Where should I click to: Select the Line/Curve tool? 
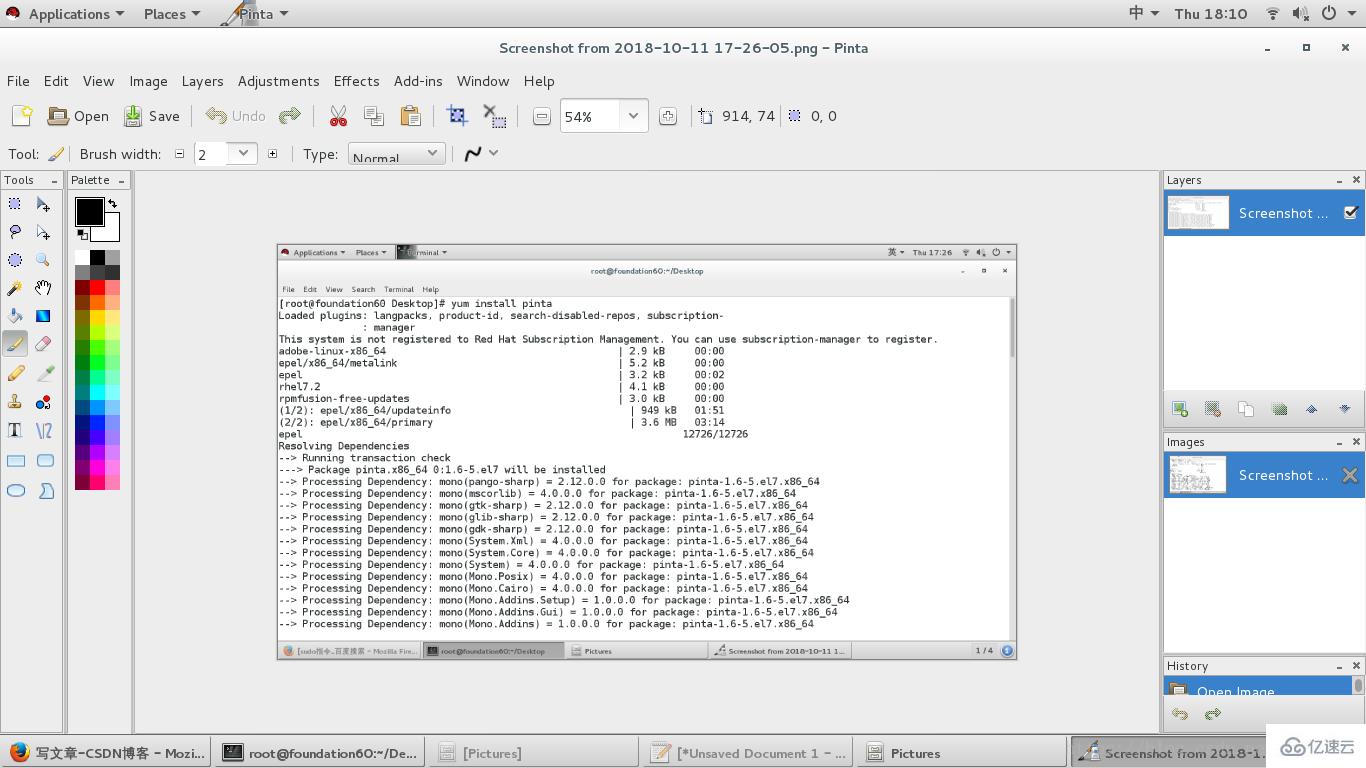[x=43, y=431]
